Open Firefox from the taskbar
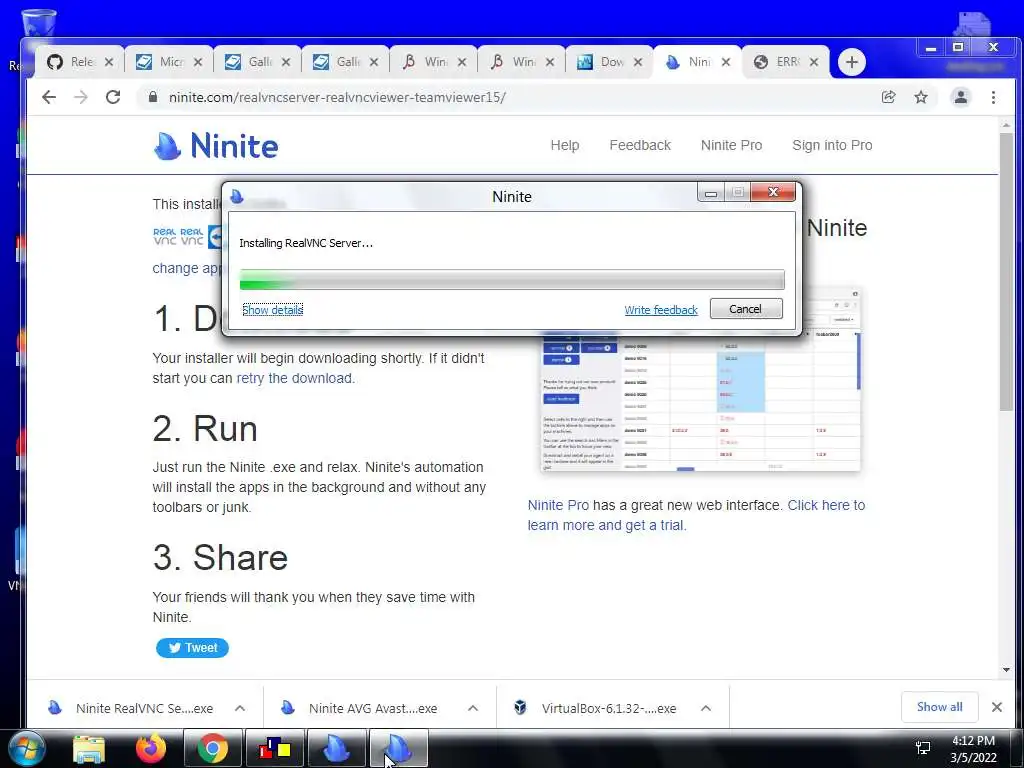The image size is (1024, 768). coord(151,749)
